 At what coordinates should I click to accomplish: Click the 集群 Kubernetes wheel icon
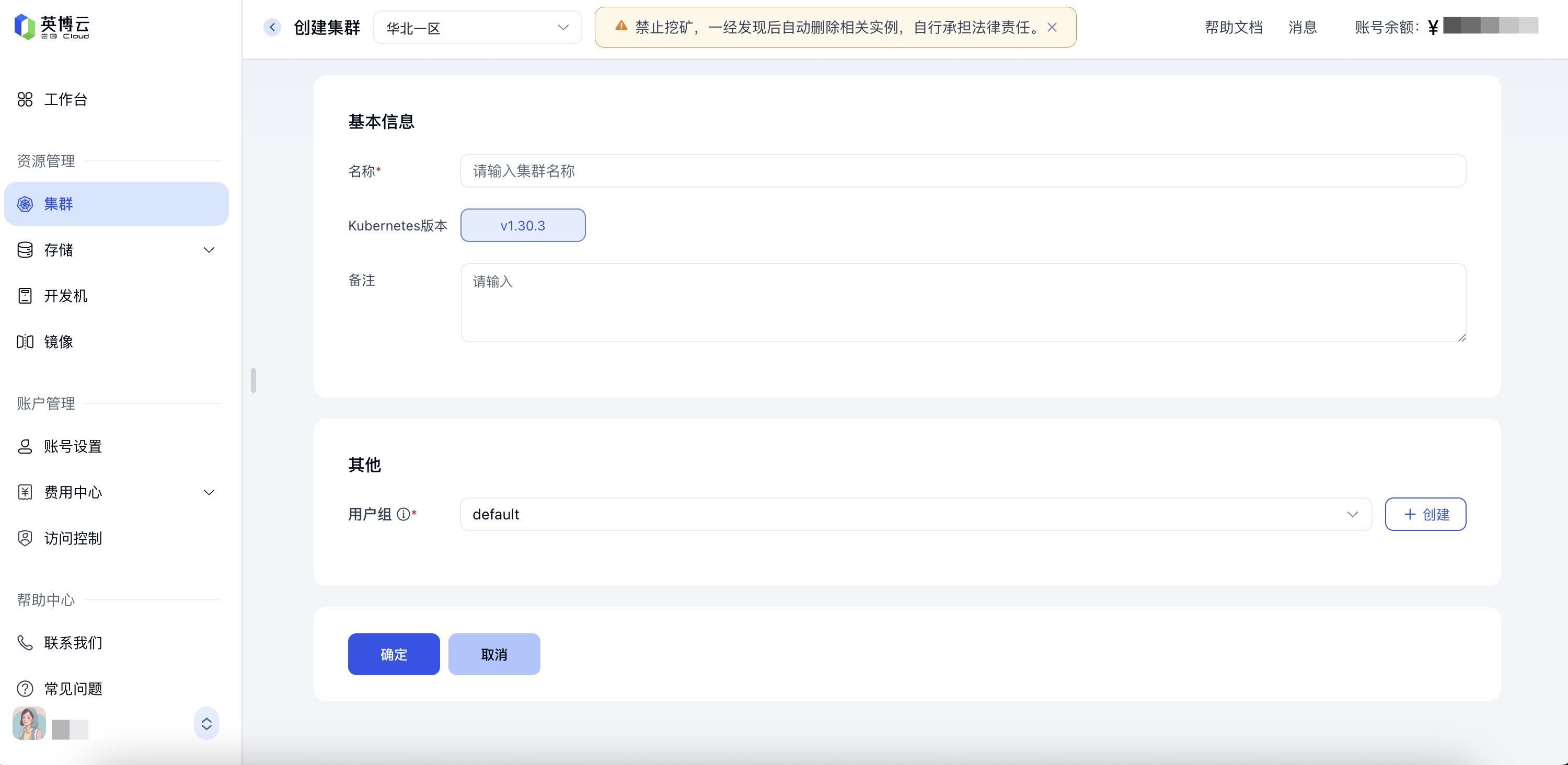25,204
